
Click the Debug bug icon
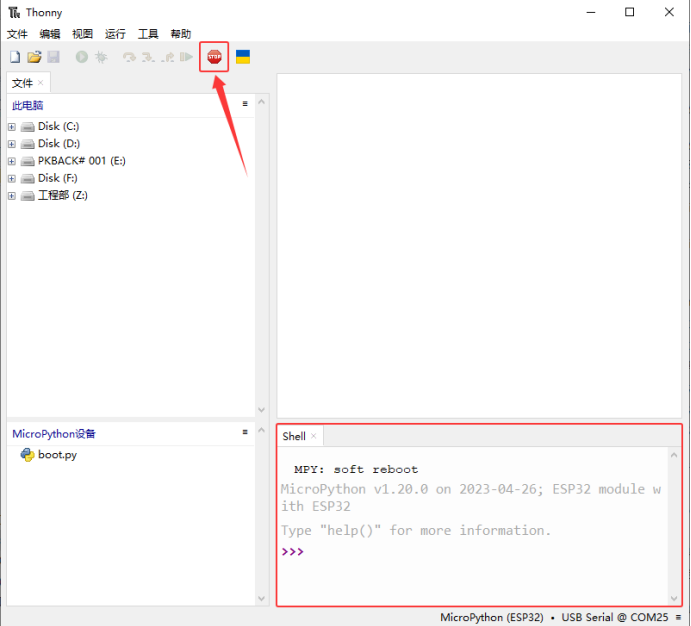tap(100, 58)
